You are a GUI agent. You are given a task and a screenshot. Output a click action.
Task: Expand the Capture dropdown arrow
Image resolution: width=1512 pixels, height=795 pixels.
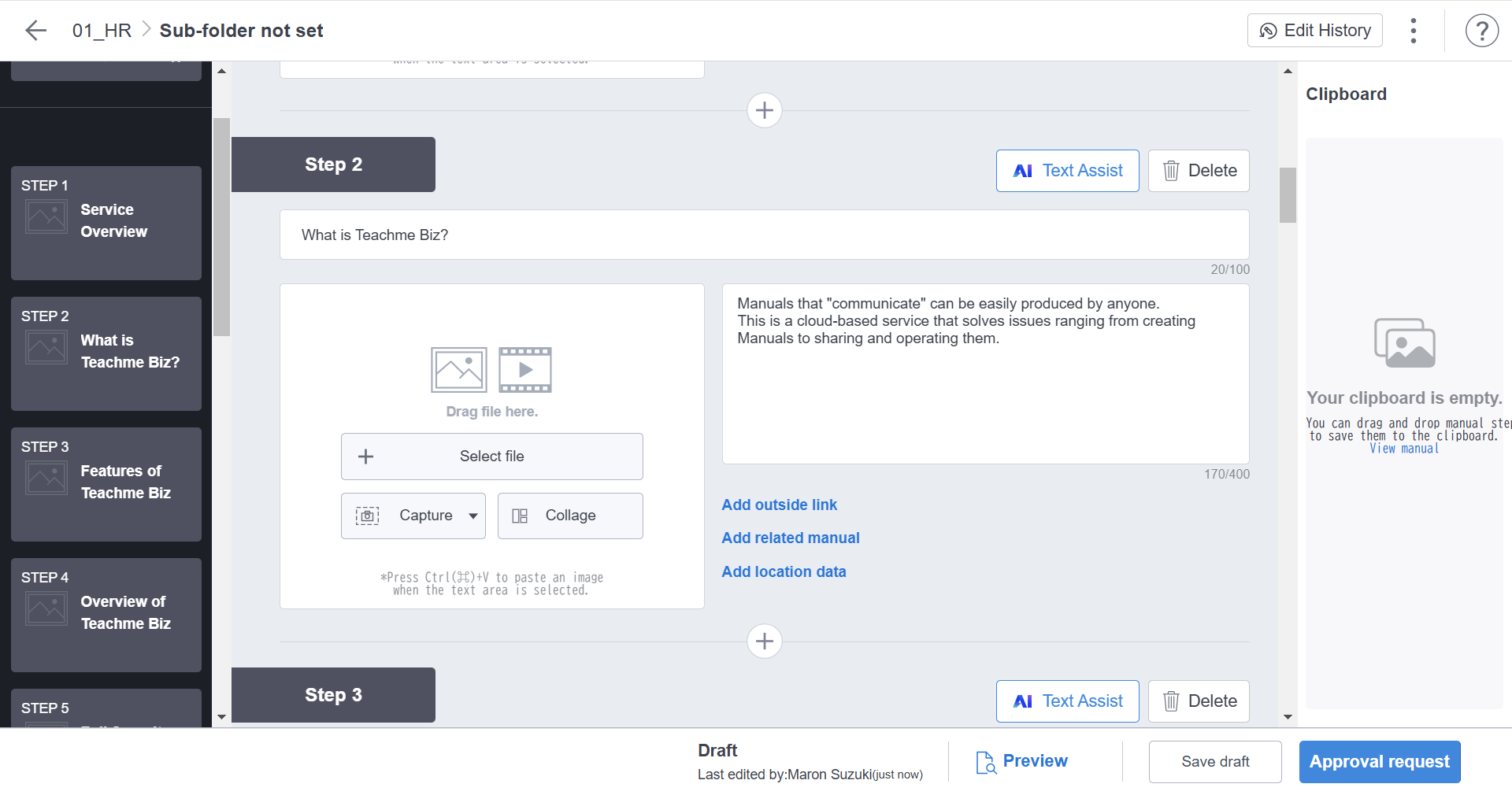coord(473,516)
